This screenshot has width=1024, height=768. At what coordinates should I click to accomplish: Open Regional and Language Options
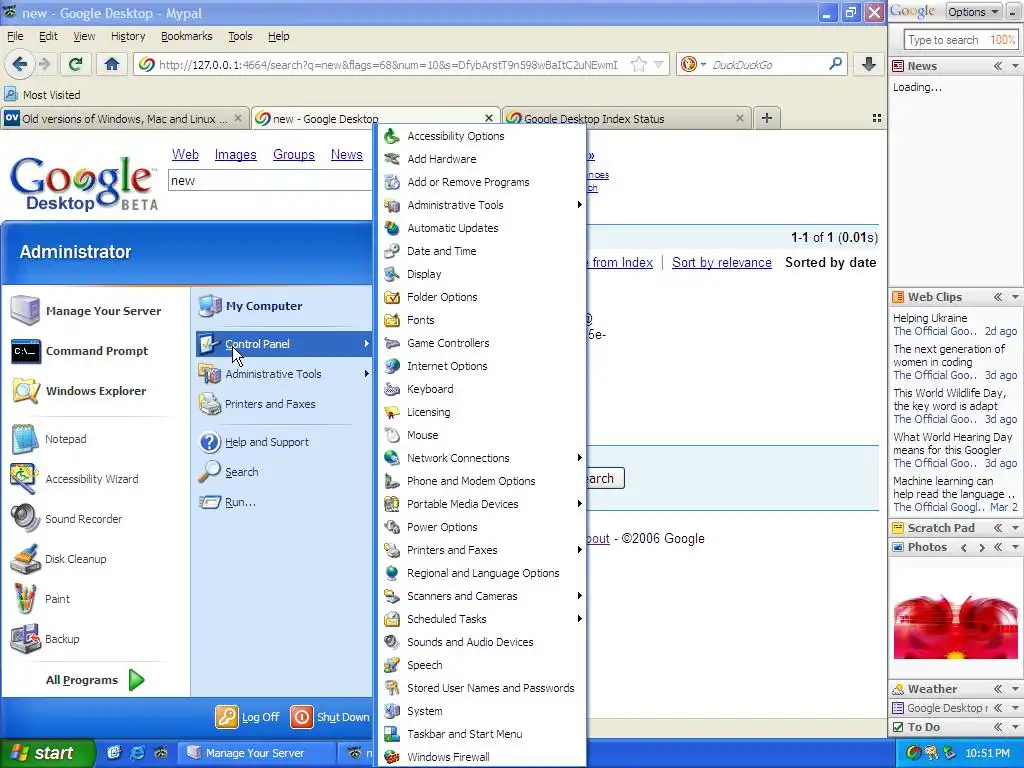point(481,573)
